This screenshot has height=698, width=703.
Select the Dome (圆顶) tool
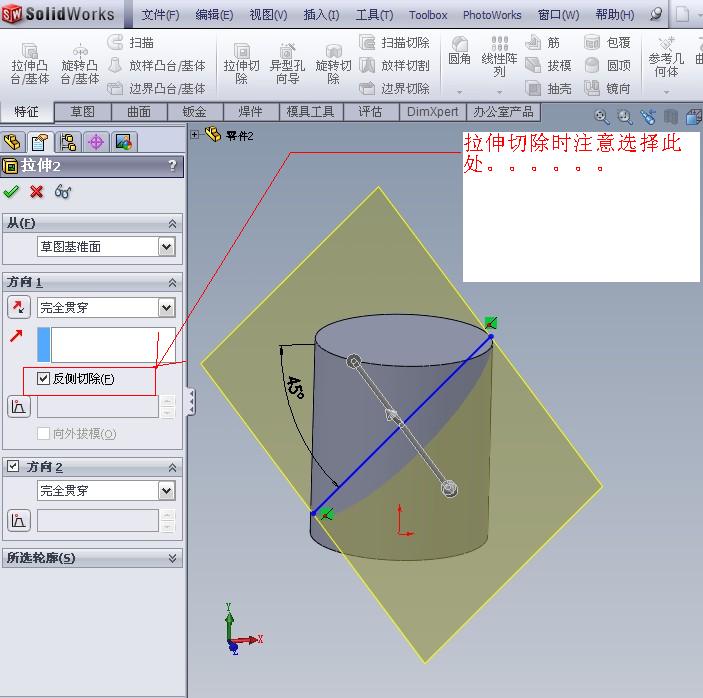pos(608,66)
